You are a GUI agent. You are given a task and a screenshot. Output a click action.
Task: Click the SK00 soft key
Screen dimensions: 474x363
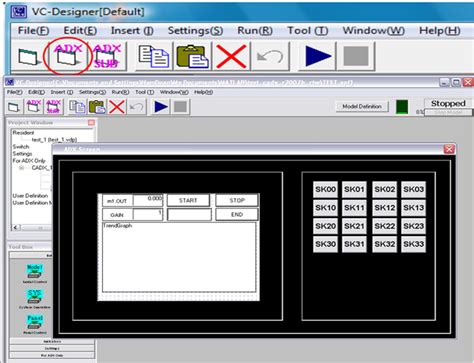point(325,189)
